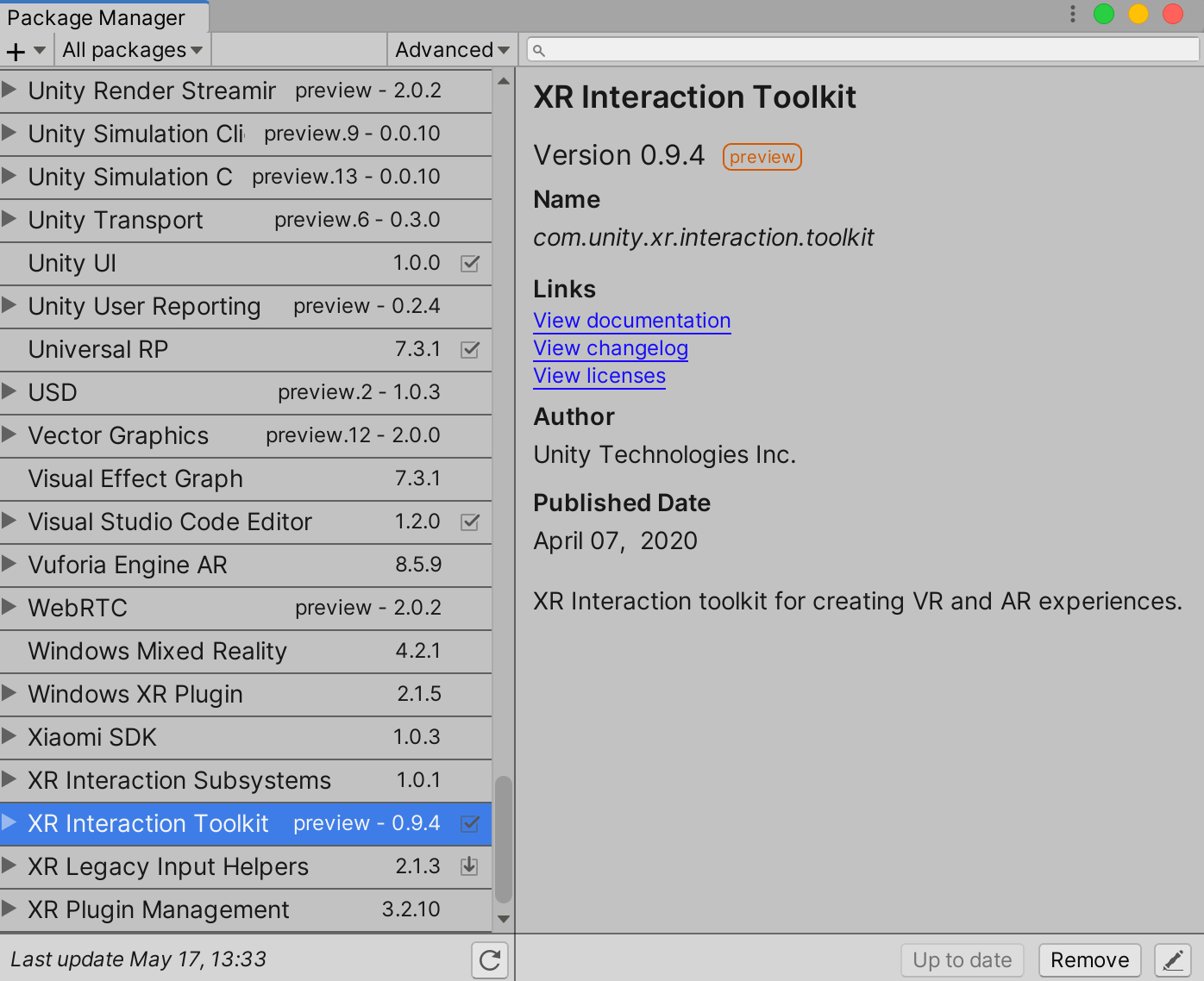Click the Up to date button
The image size is (1204, 981).
[963, 960]
